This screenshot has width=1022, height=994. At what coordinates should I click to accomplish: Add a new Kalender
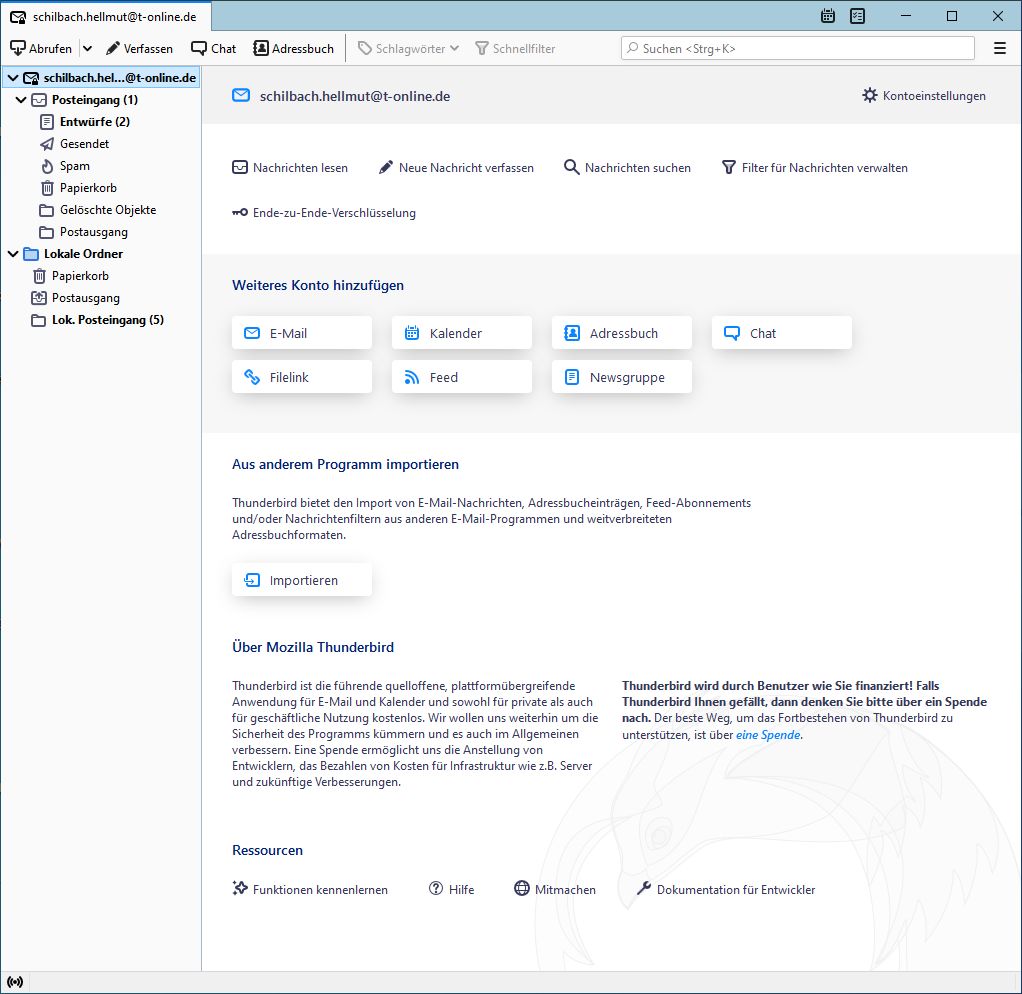point(461,333)
